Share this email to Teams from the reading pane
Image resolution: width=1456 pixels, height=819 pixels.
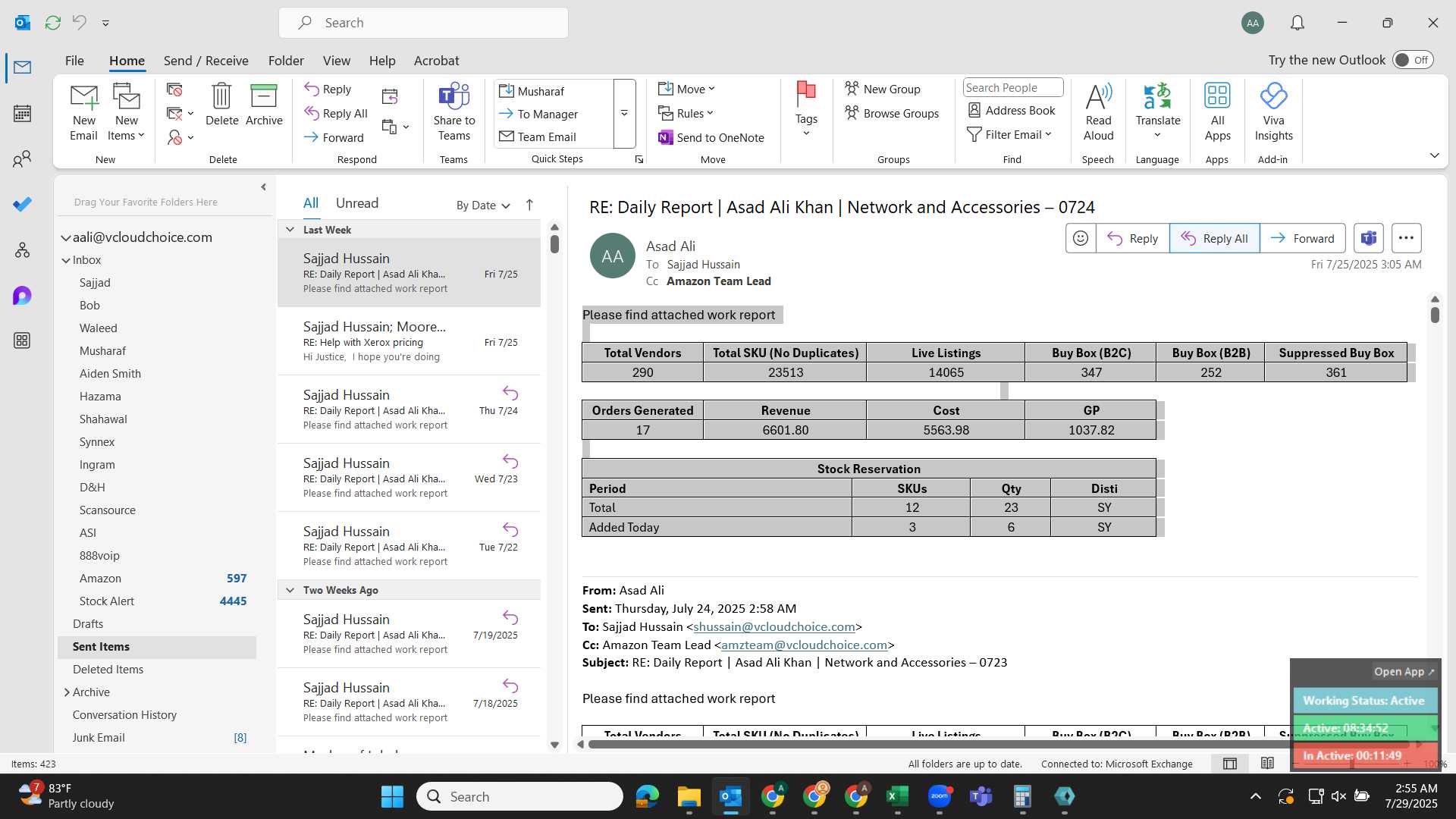coord(1369,238)
